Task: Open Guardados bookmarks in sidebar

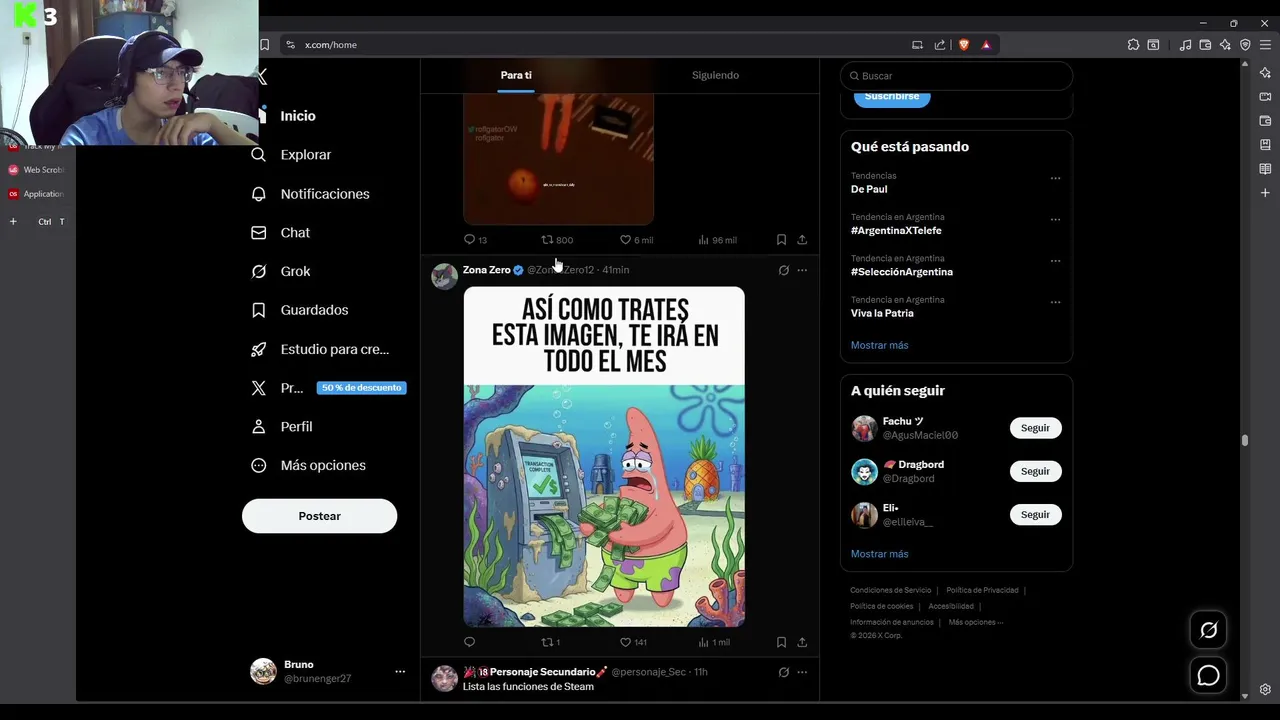Action: point(313,310)
